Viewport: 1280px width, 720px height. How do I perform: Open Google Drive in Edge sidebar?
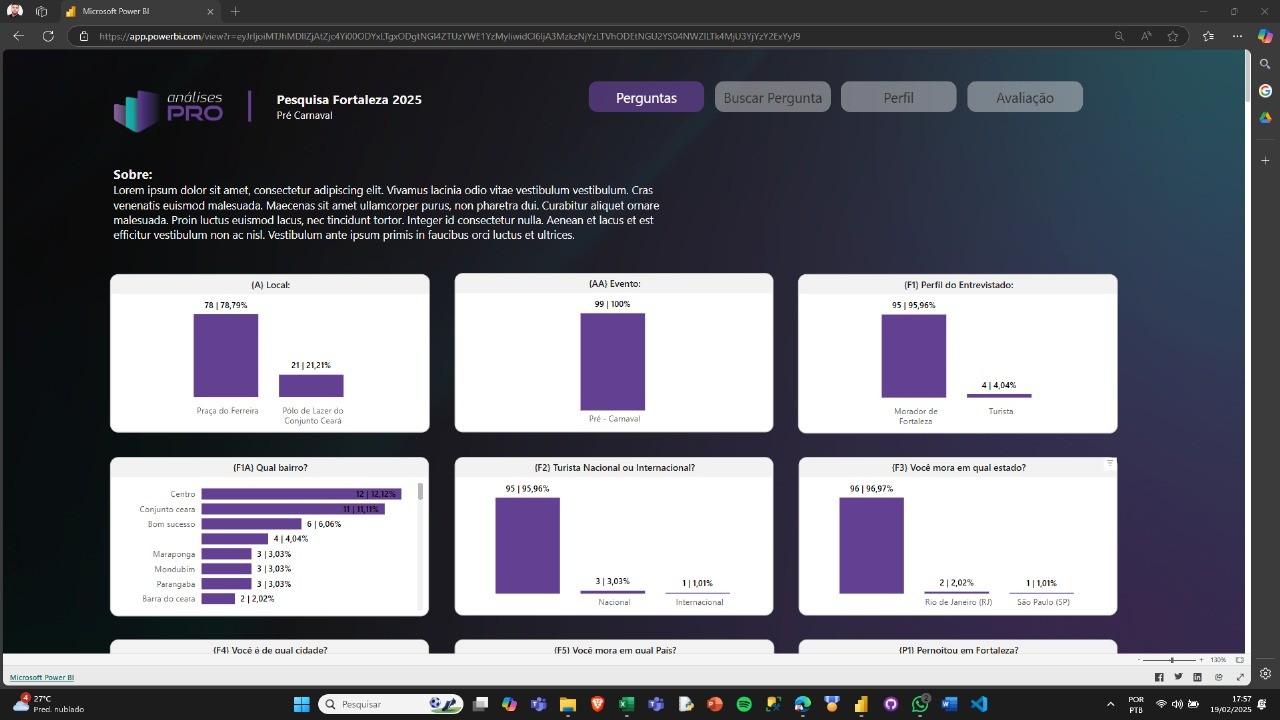1265,118
